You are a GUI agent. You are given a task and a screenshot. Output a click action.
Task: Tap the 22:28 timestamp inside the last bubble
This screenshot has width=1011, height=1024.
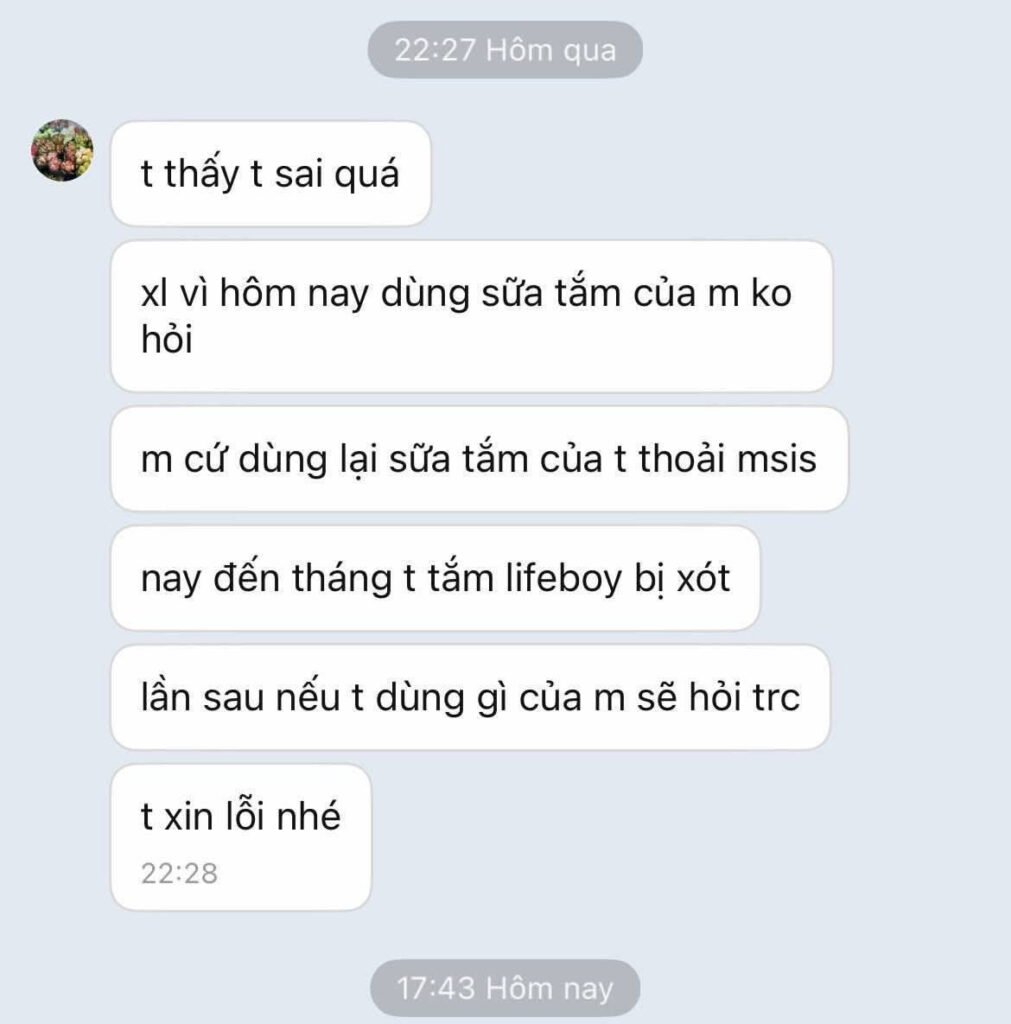(x=179, y=873)
